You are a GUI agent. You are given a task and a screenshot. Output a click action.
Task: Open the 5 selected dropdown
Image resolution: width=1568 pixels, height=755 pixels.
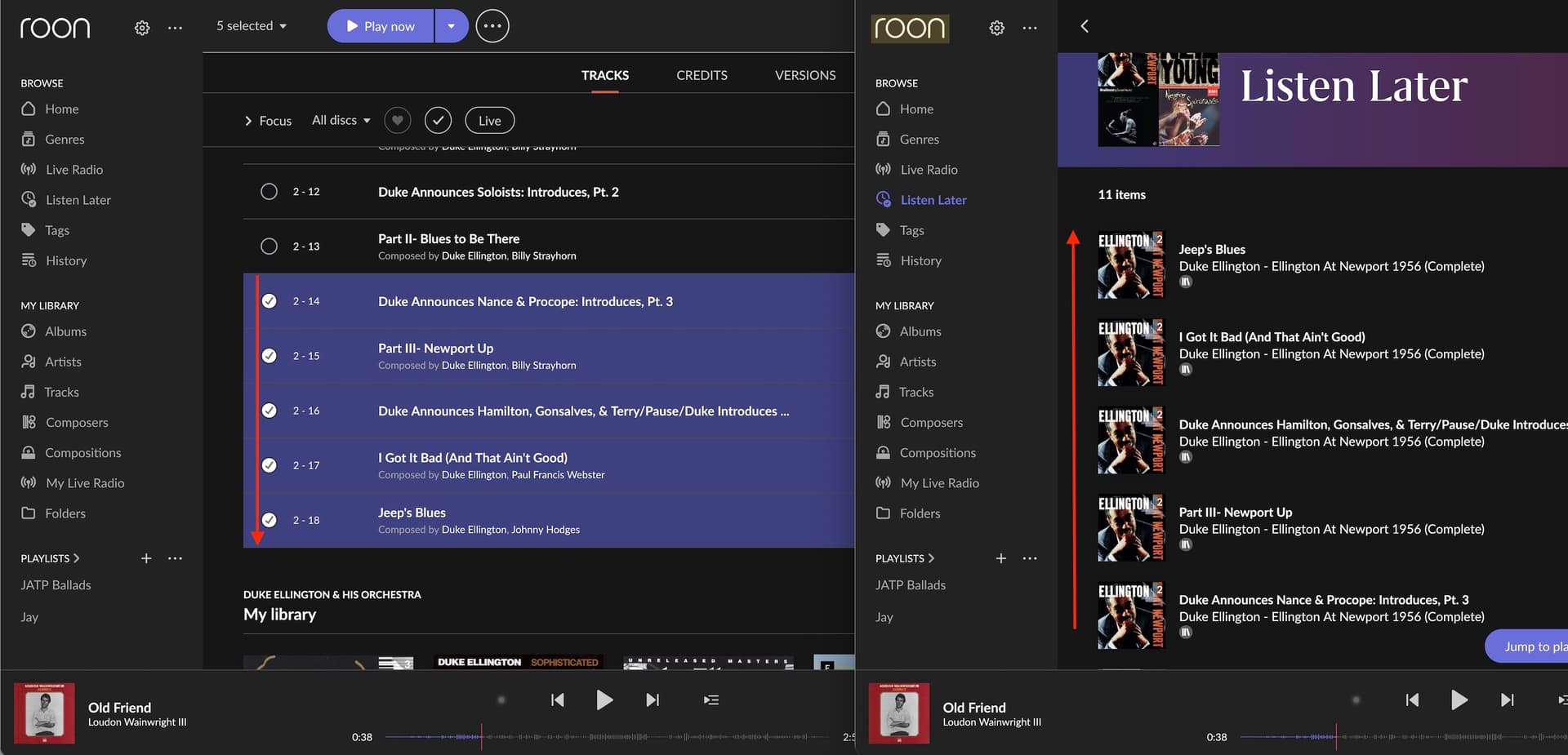(x=252, y=26)
